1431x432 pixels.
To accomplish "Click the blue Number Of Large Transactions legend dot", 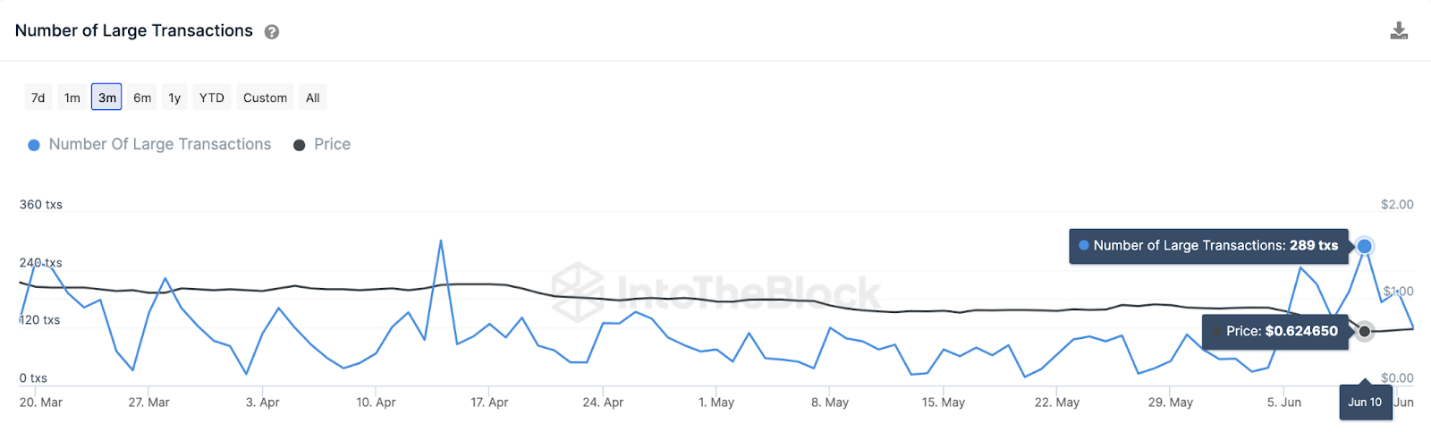I will pyautogui.click(x=34, y=145).
